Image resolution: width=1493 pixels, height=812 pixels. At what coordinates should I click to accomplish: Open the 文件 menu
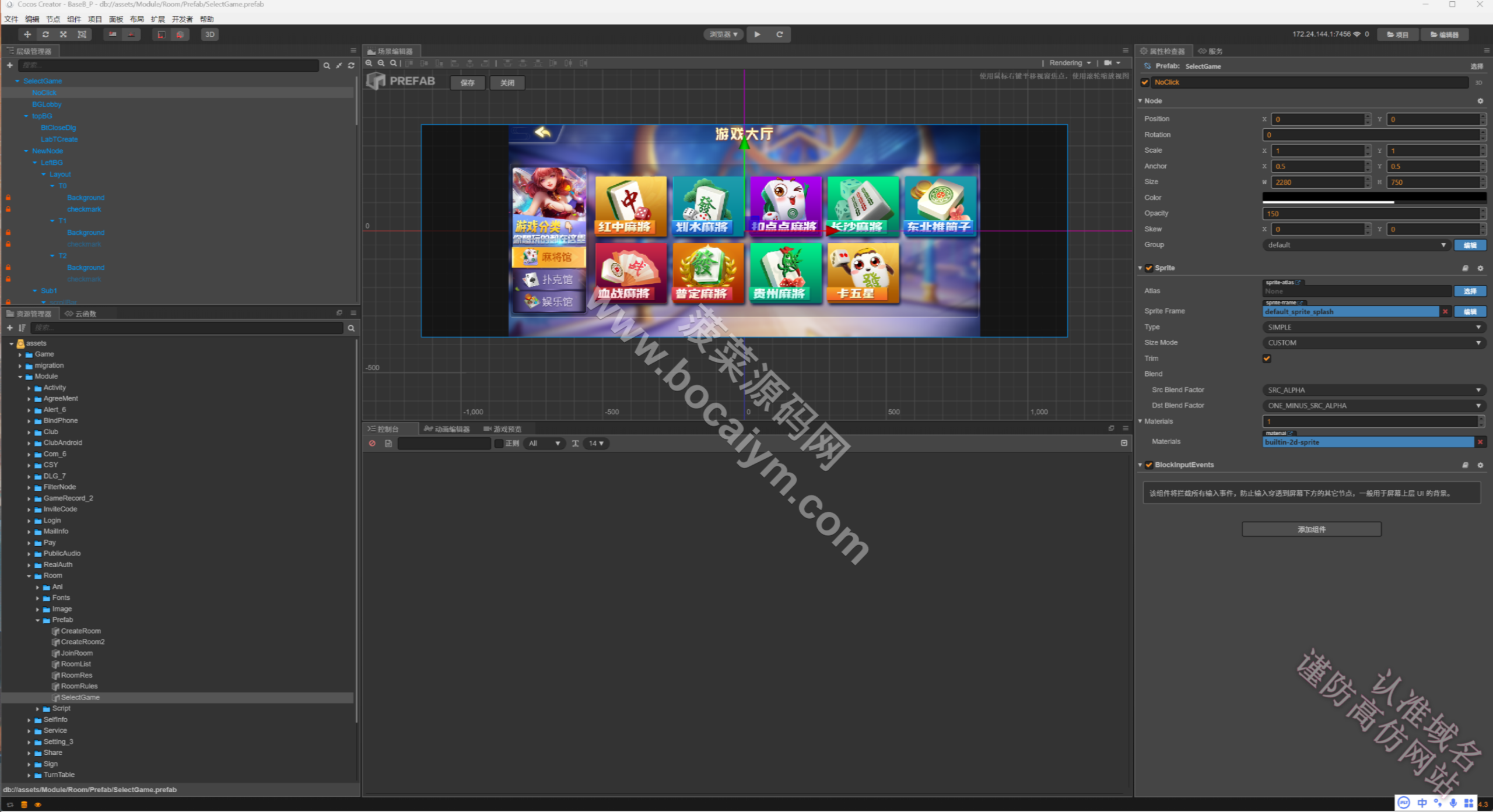tap(11, 19)
